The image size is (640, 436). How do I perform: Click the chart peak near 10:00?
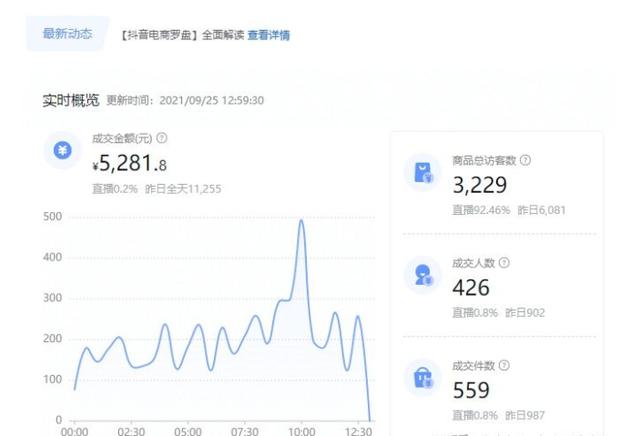301,221
